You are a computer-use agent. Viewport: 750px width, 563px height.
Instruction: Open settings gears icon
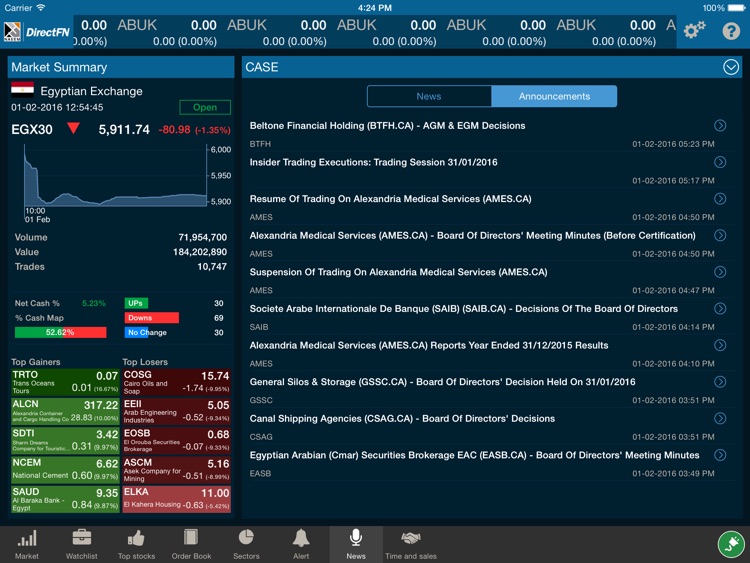tap(694, 31)
